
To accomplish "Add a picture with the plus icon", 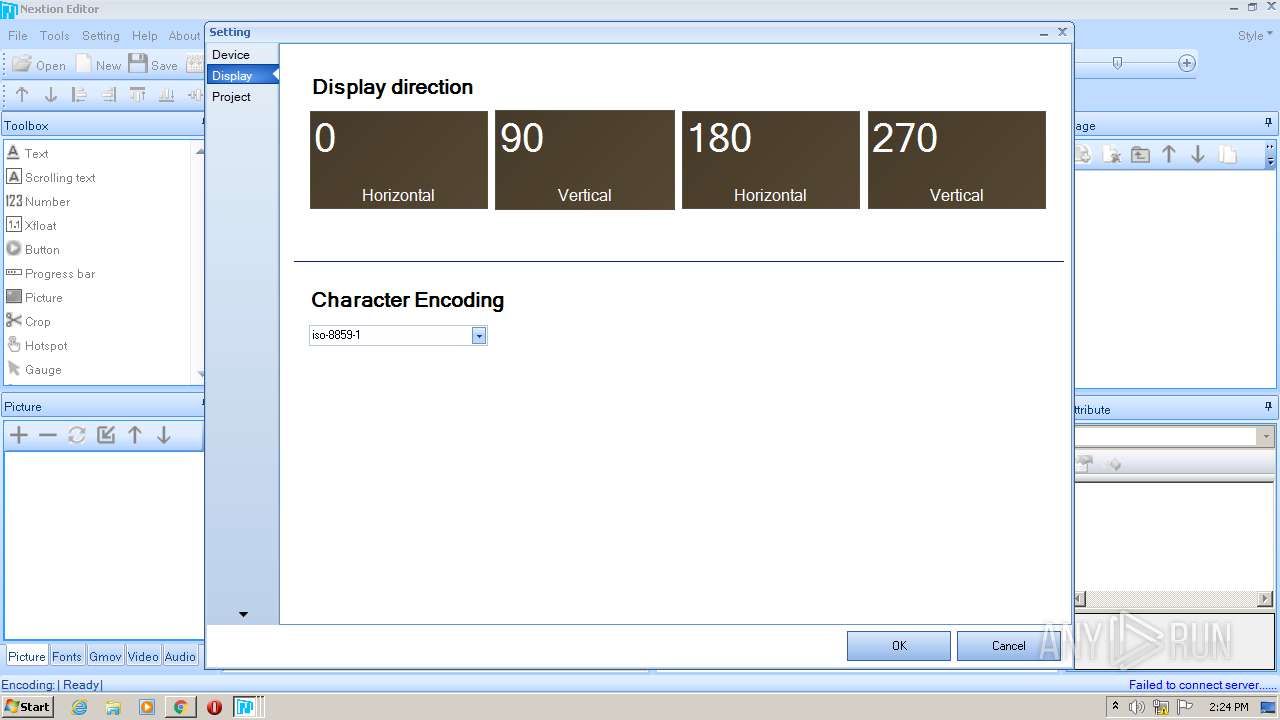I will click(x=19, y=435).
